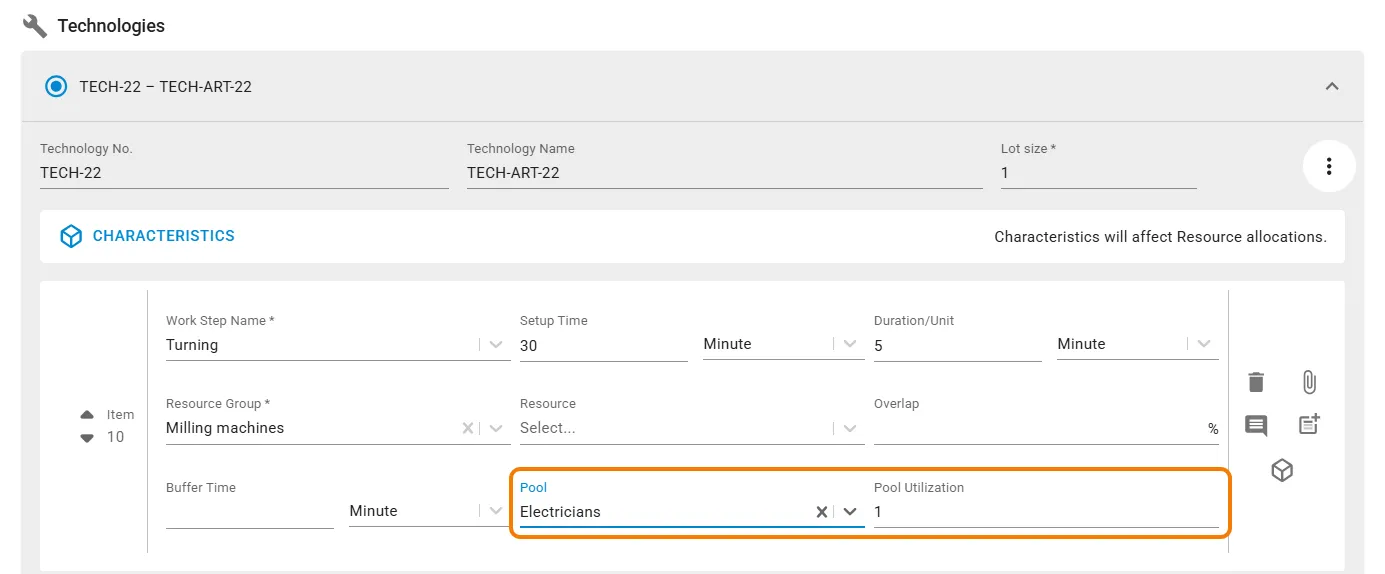
Task: Click the cube icon beside the work step
Action: pos(1282,470)
